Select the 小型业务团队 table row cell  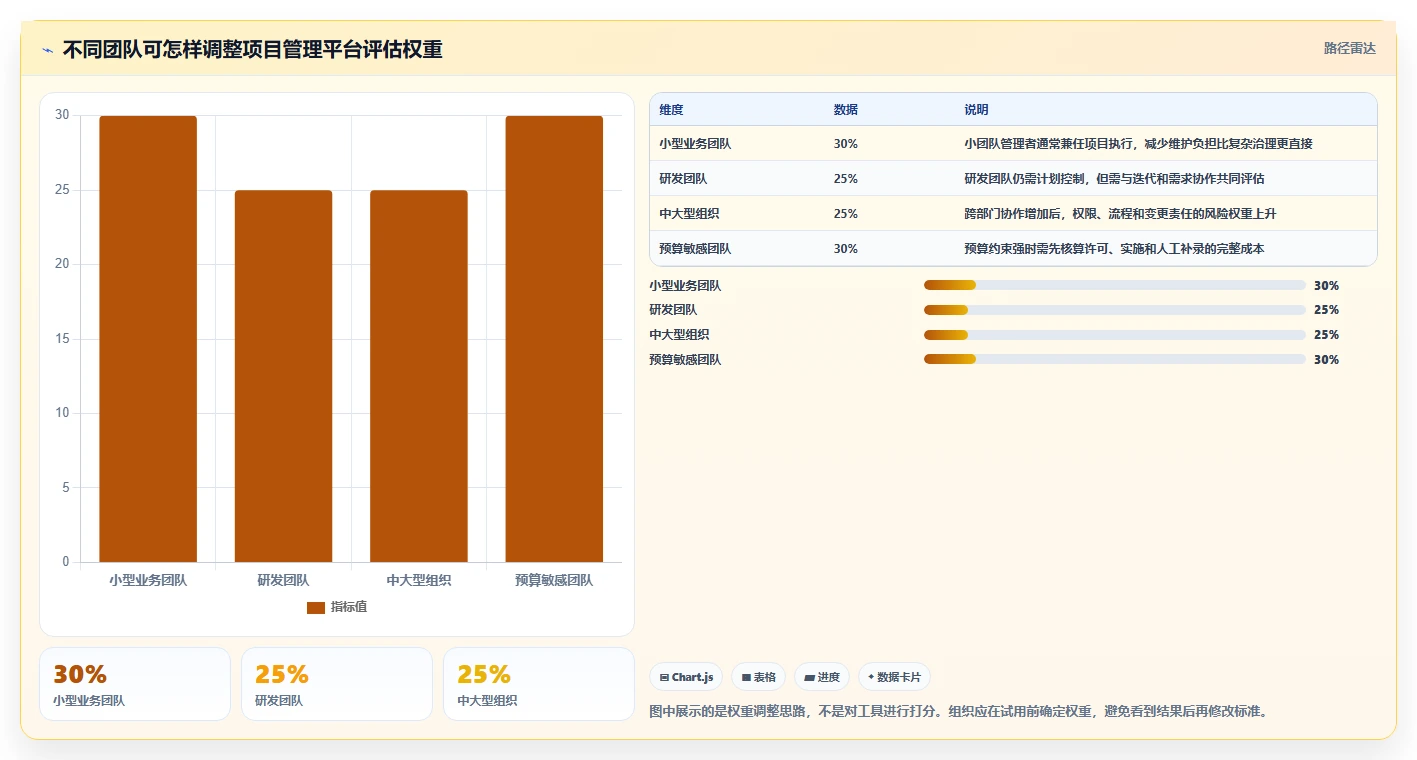(x=695, y=143)
